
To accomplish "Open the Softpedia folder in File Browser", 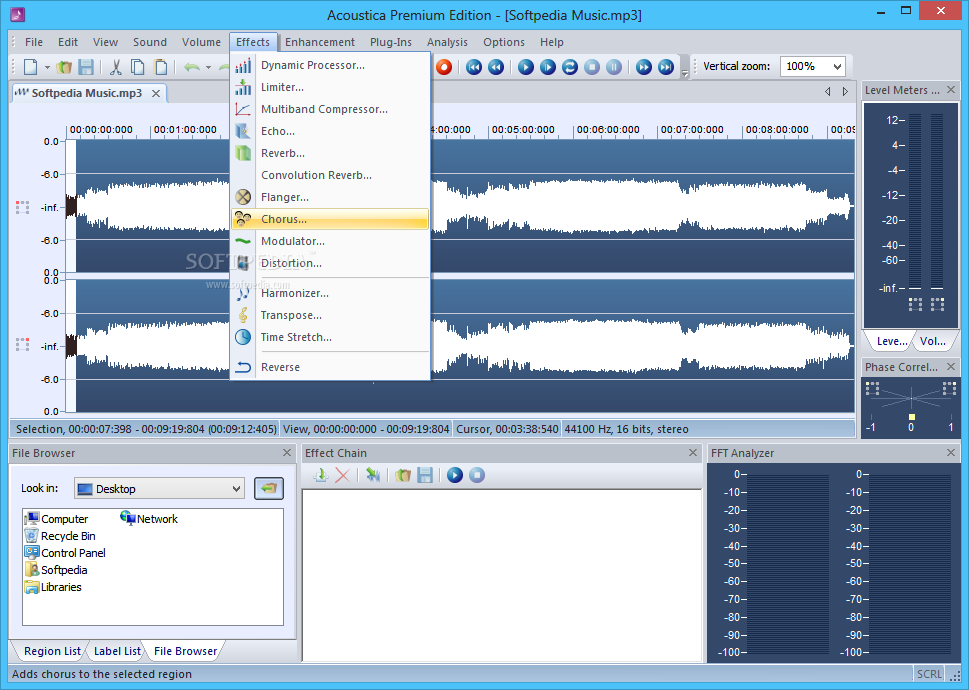I will pyautogui.click(x=56, y=570).
